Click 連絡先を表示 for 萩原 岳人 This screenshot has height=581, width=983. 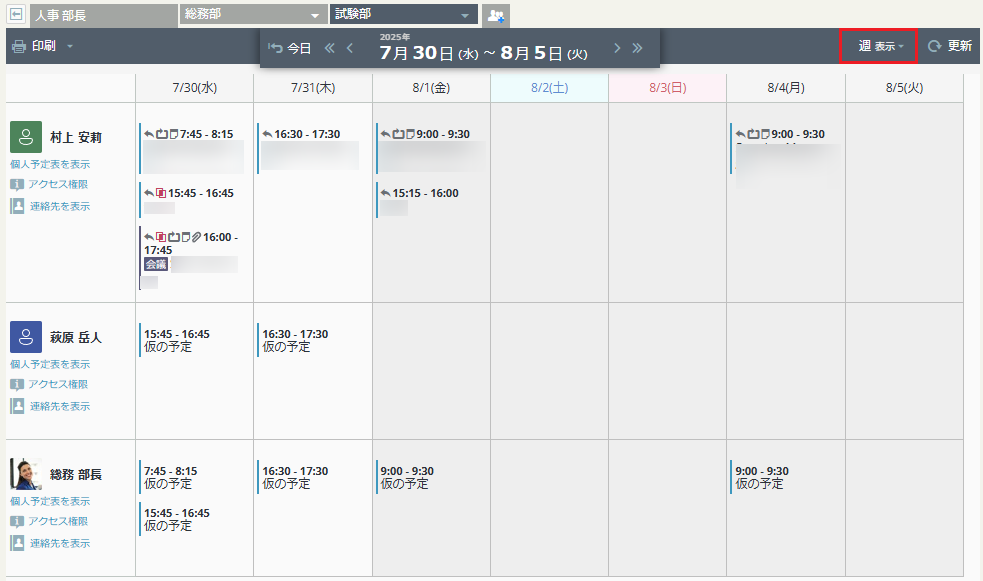60,406
